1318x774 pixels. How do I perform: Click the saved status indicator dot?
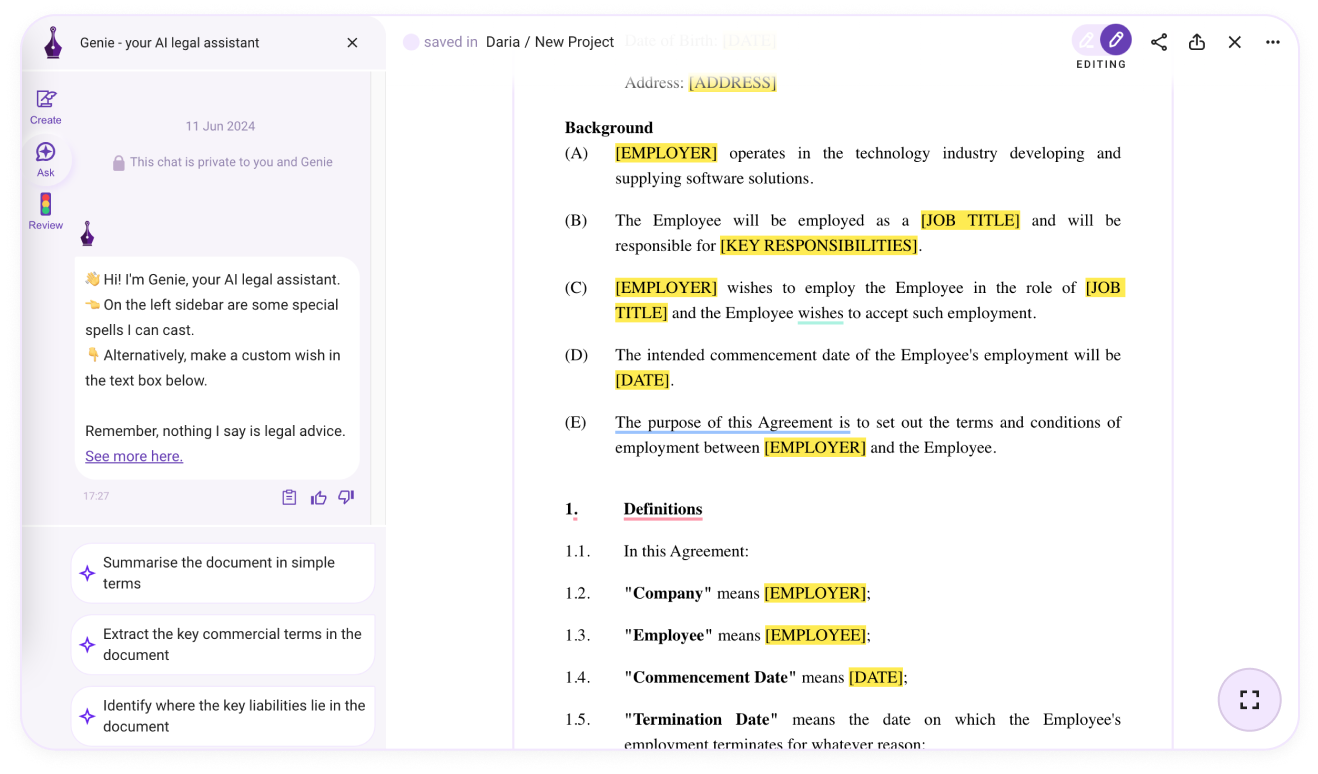coord(411,42)
